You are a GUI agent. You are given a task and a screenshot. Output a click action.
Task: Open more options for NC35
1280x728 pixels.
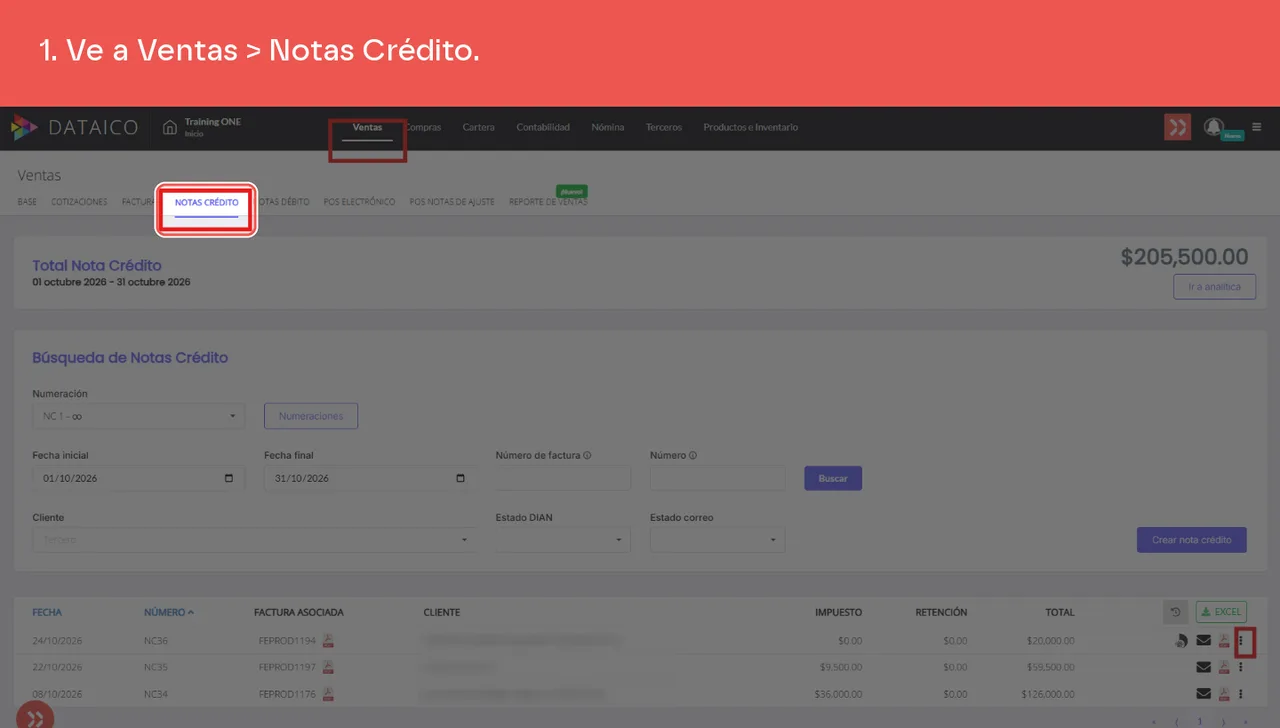1241,667
